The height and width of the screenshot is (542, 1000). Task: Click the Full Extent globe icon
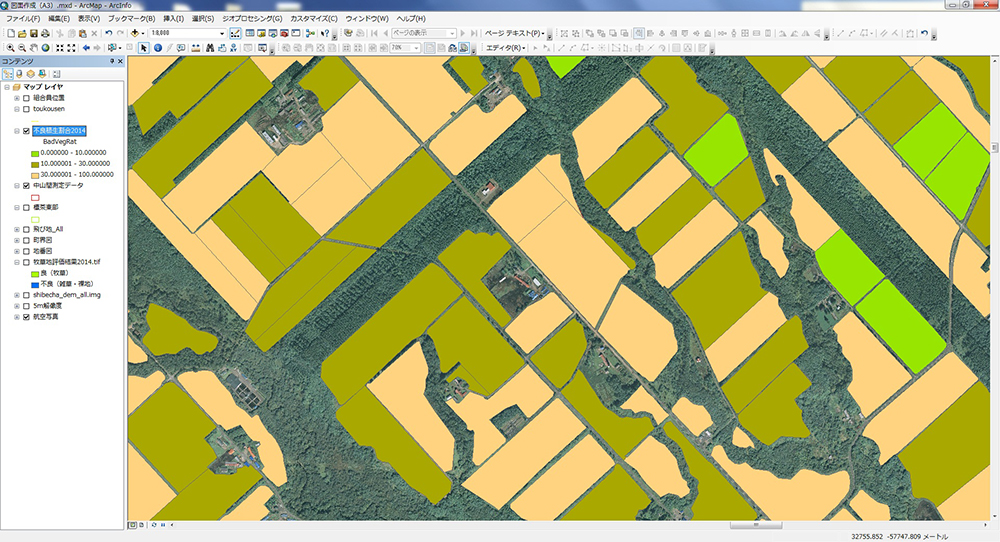[46, 47]
